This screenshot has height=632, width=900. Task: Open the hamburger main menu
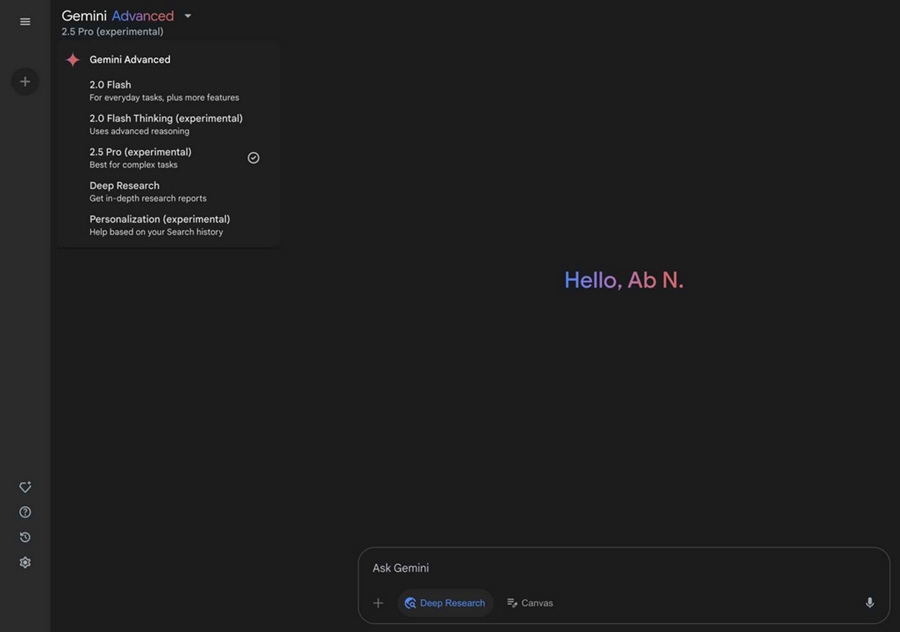click(25, 22)
